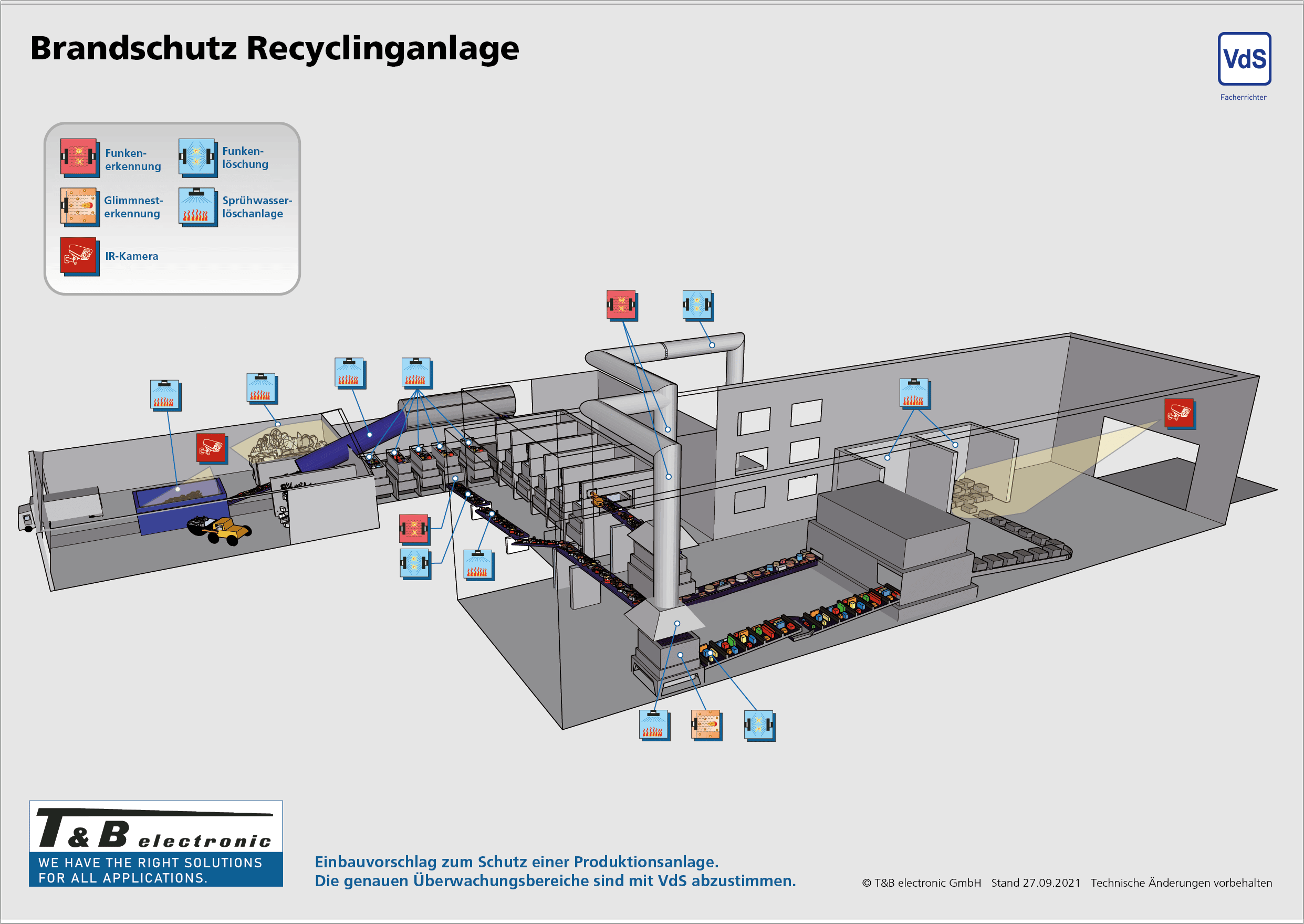This screenshot has height=924, width=1304.
Task: Select the spark detection icon above the vertical duct
Action: (x=623, y=306)
